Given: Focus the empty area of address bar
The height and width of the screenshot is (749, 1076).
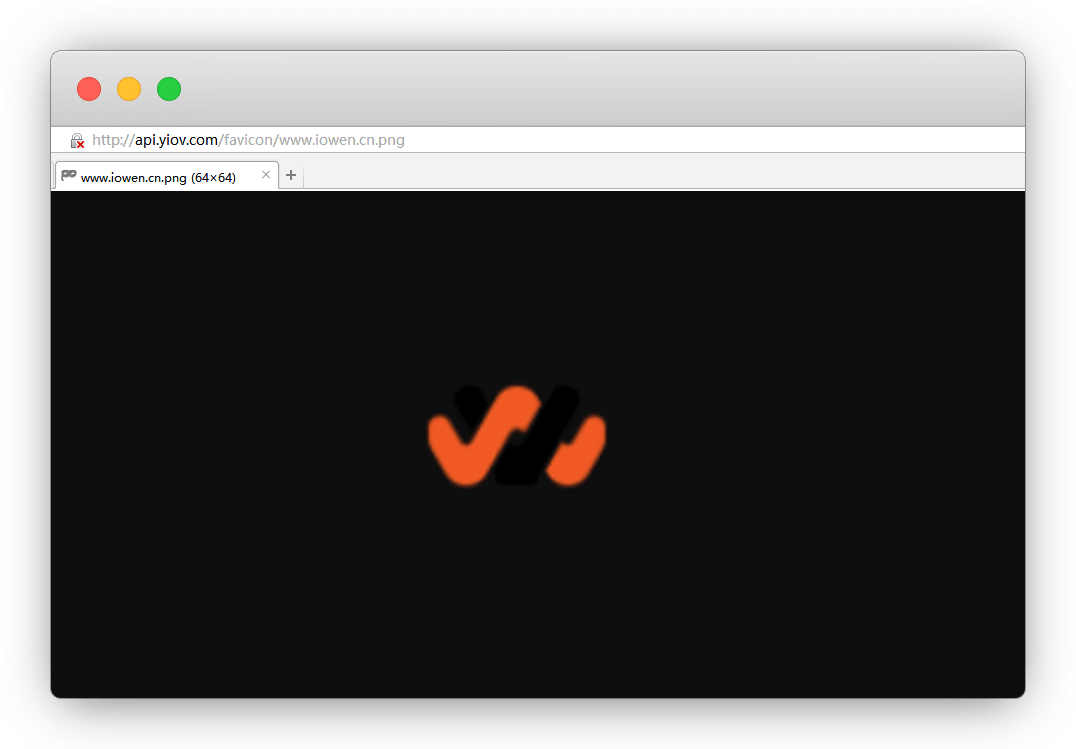Looking at the screenshot, I should tap(700, 140).
